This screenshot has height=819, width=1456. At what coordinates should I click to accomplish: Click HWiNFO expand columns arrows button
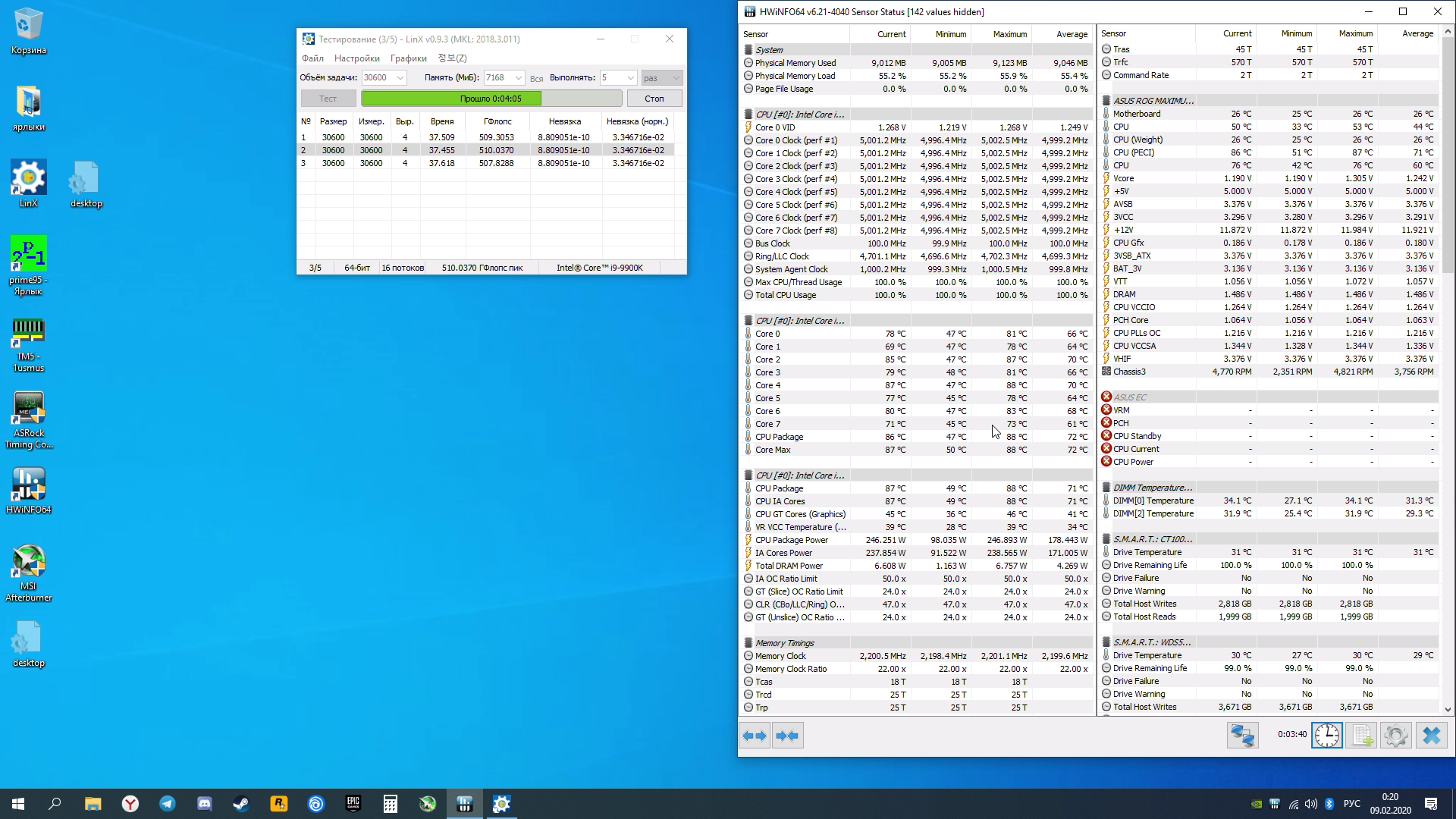coord(755,736)
